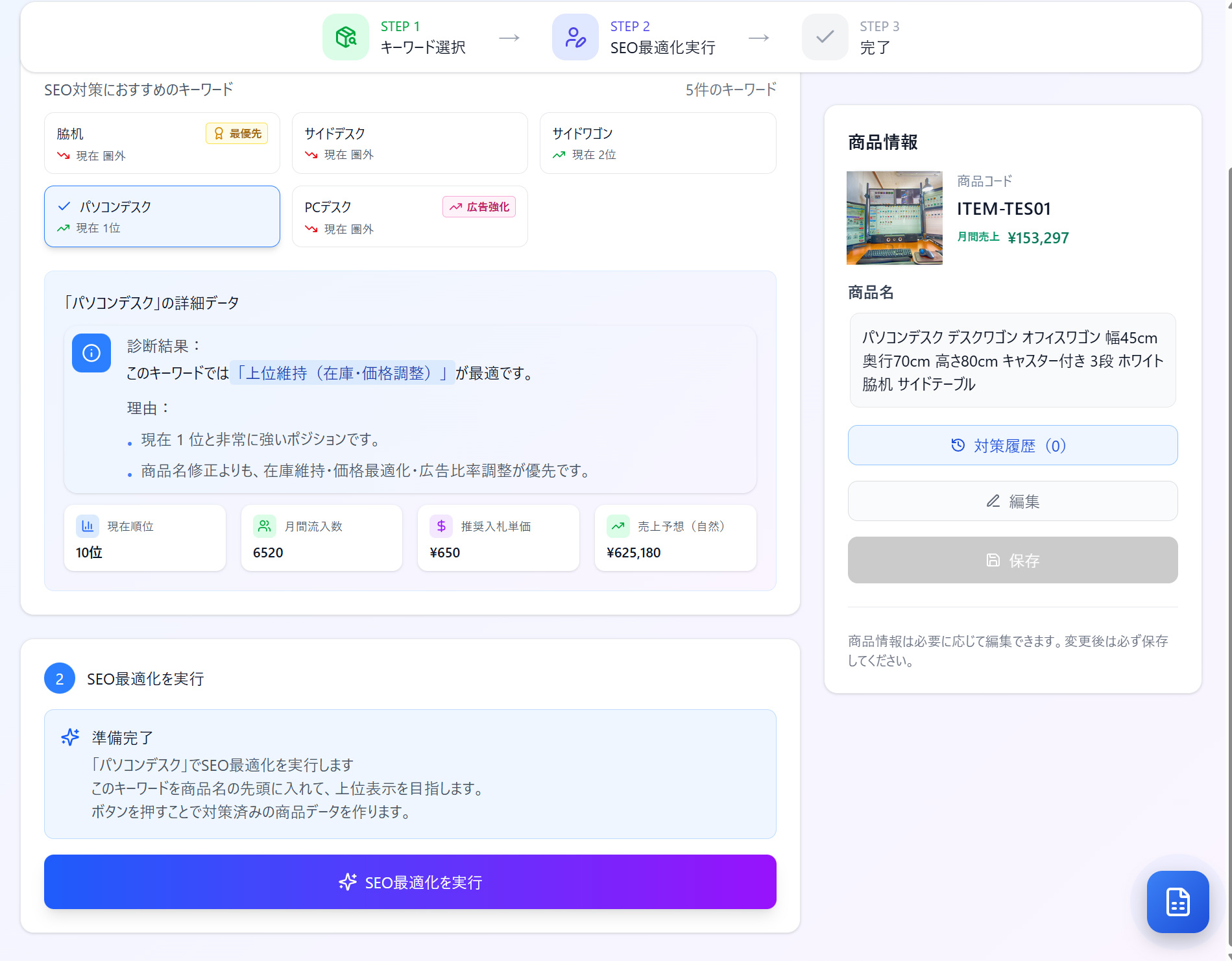Click the dollar icon above 推奨入札単価
The height and width of the screenshot is (961, 1232).
point(441,526)
